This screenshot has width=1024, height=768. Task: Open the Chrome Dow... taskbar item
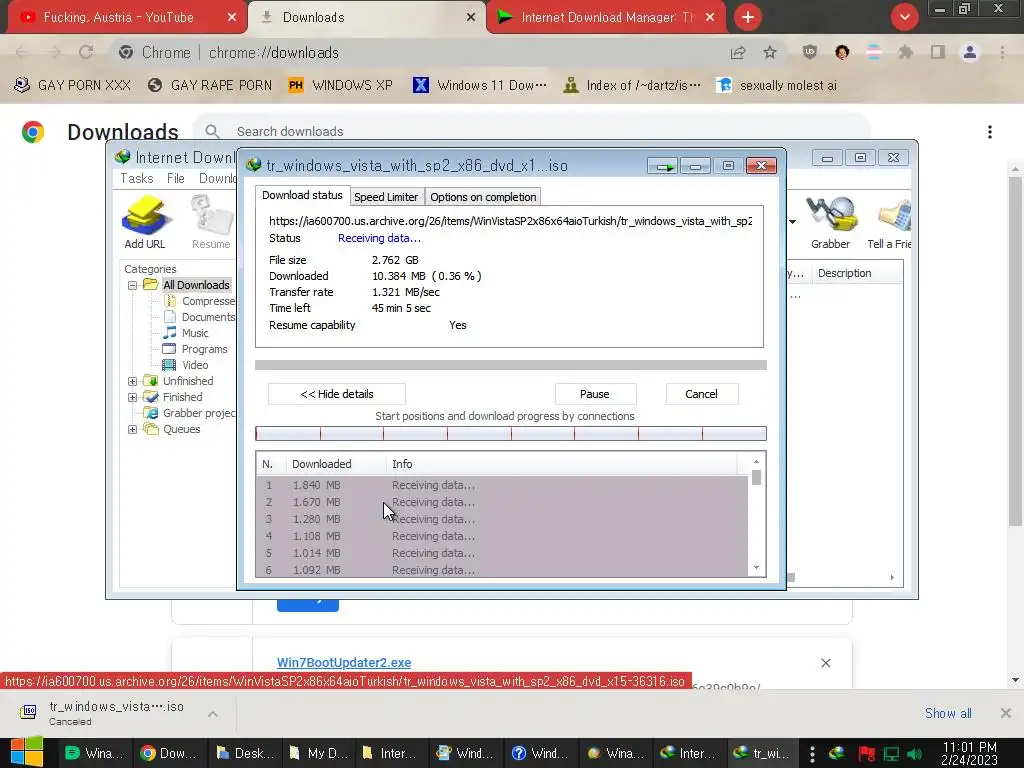pos(168,753)
